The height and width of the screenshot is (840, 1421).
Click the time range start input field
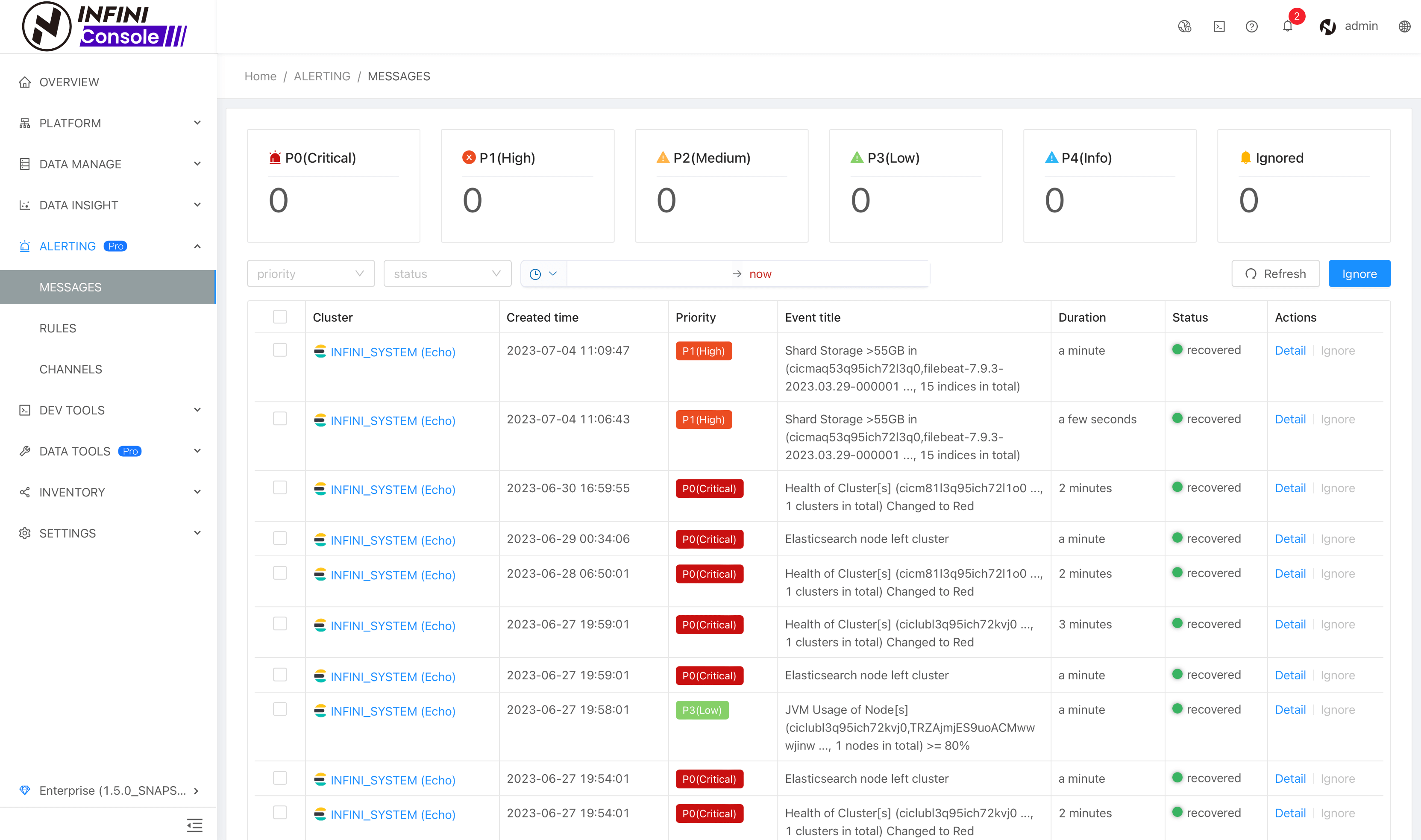[650, 274]
